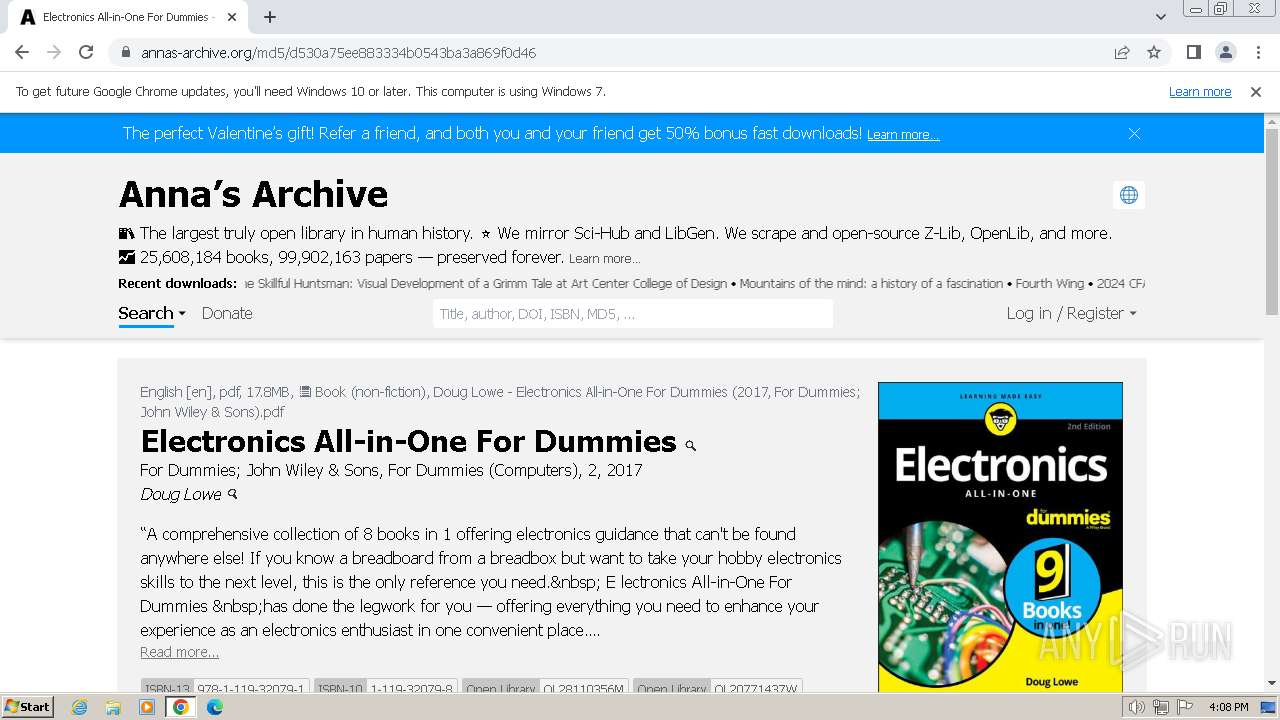Viewport: 1280px width, 720px height.
Task: Open the globe language selector
Action: (x=1129, y=195)
